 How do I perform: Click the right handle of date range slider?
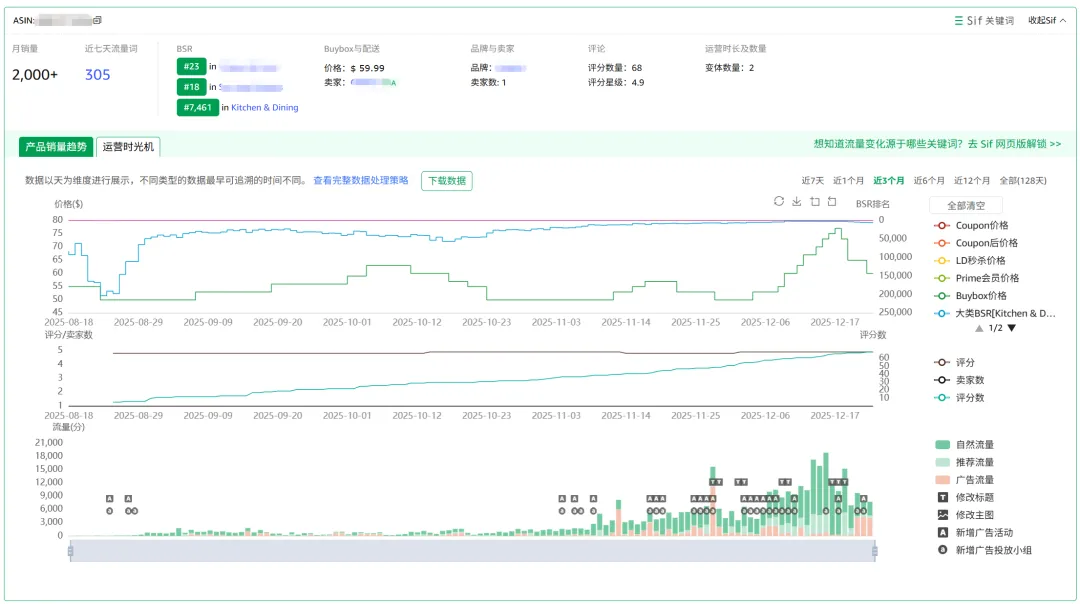point(875,550)
